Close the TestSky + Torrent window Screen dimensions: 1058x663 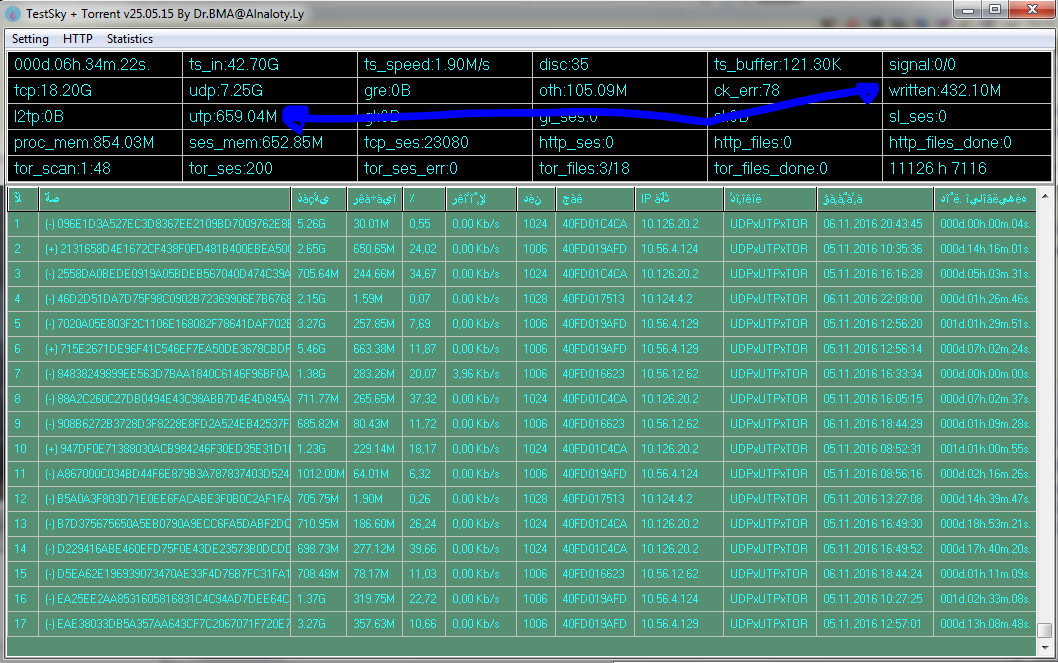pyautogui.click(x=1030, y=10)
